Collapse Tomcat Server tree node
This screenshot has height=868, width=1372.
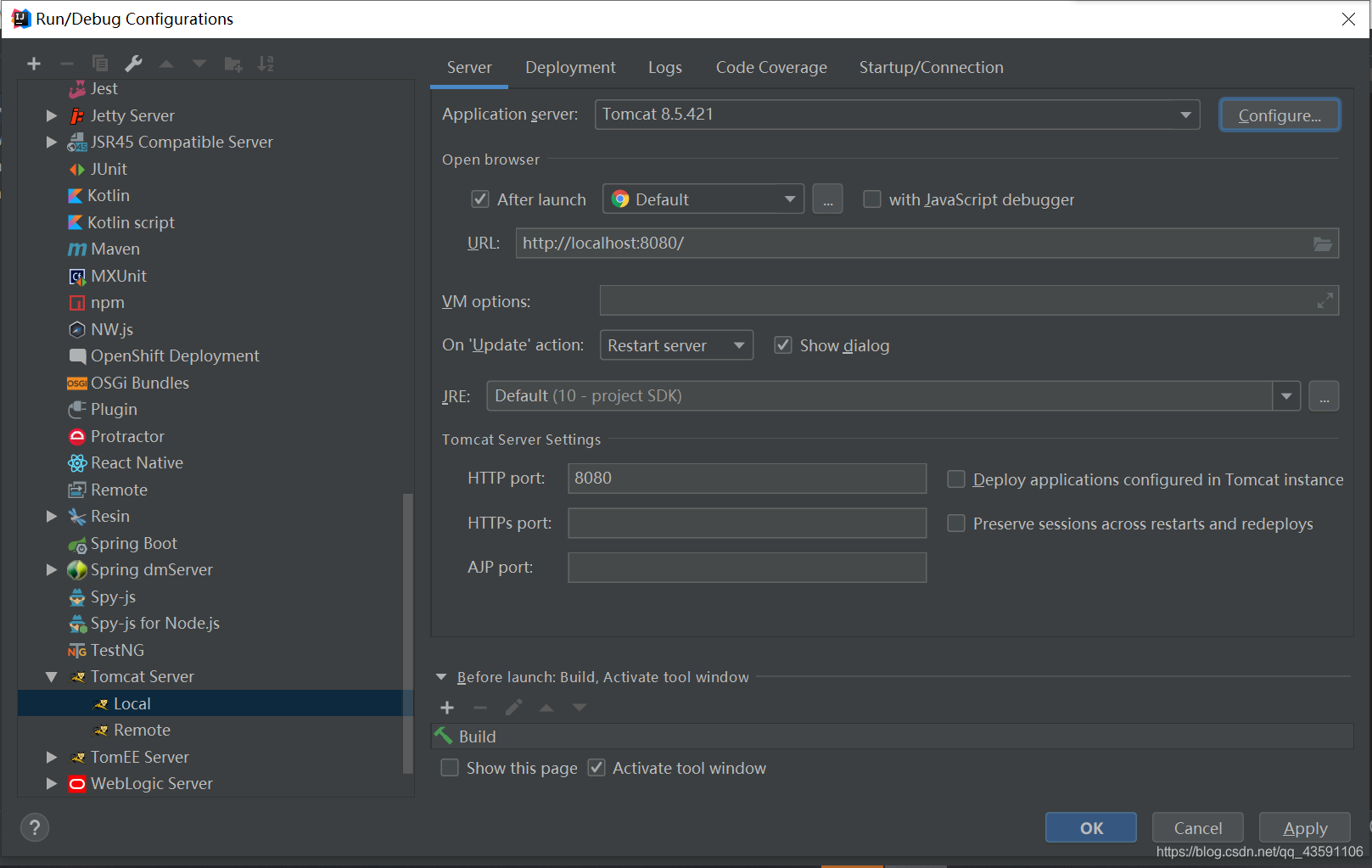point(52,676)
